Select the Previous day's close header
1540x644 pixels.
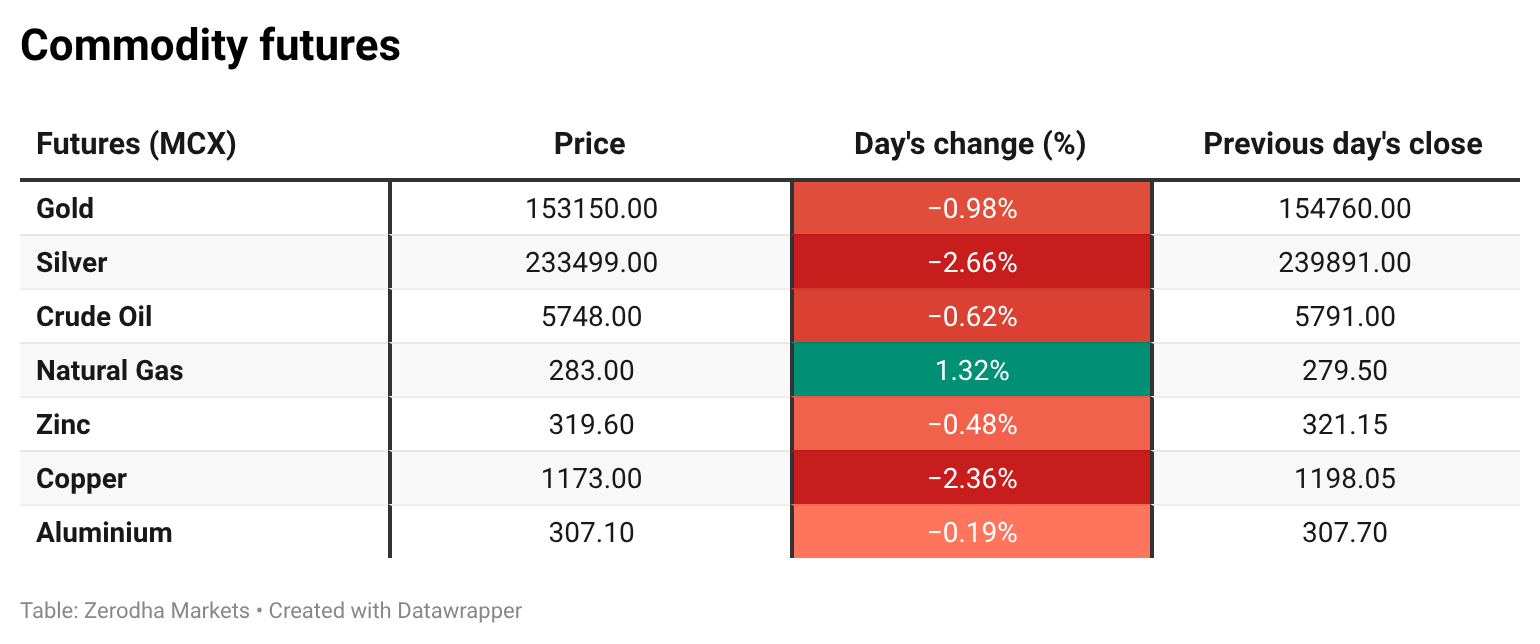1342,144
